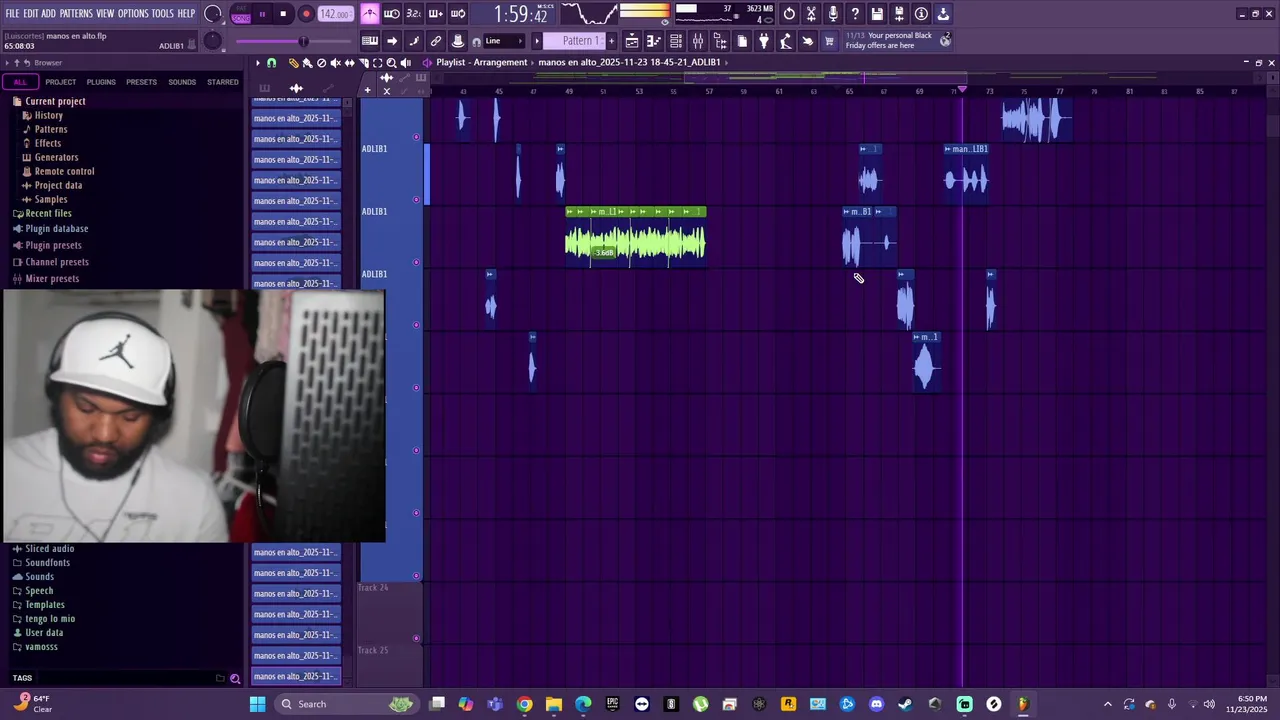Screen dimensions: 1280x720
Task: Toggle wait for input before recording
Action: [392, 14]
